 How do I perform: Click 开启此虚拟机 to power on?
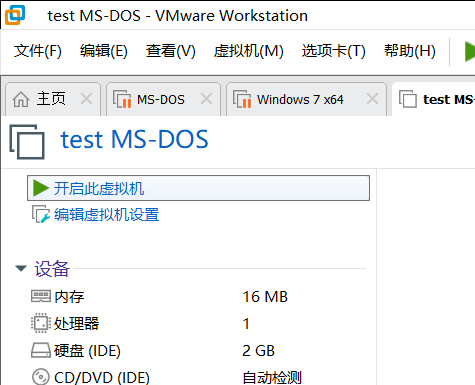click(198, 188)
